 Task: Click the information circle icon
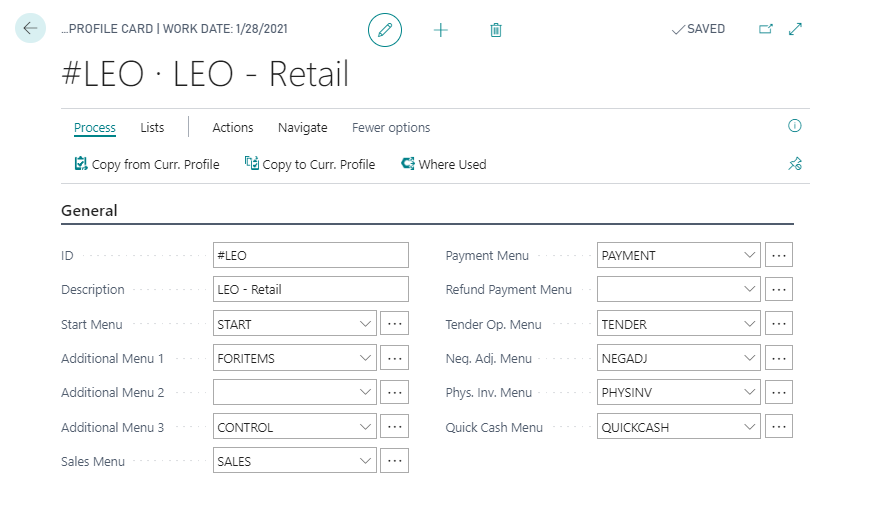[x=795, y=126]
